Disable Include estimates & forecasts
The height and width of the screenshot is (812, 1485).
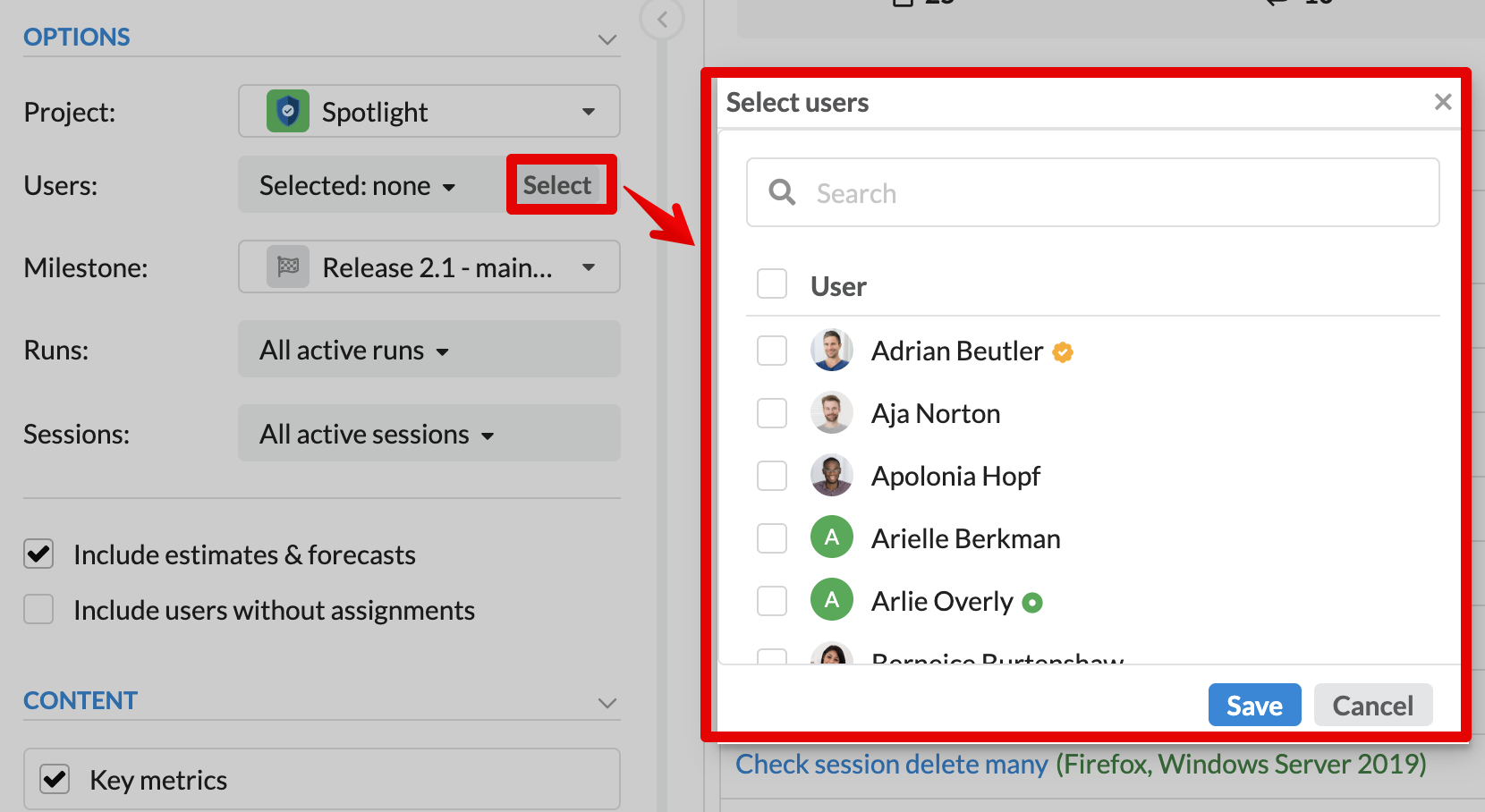pos(38,554)
